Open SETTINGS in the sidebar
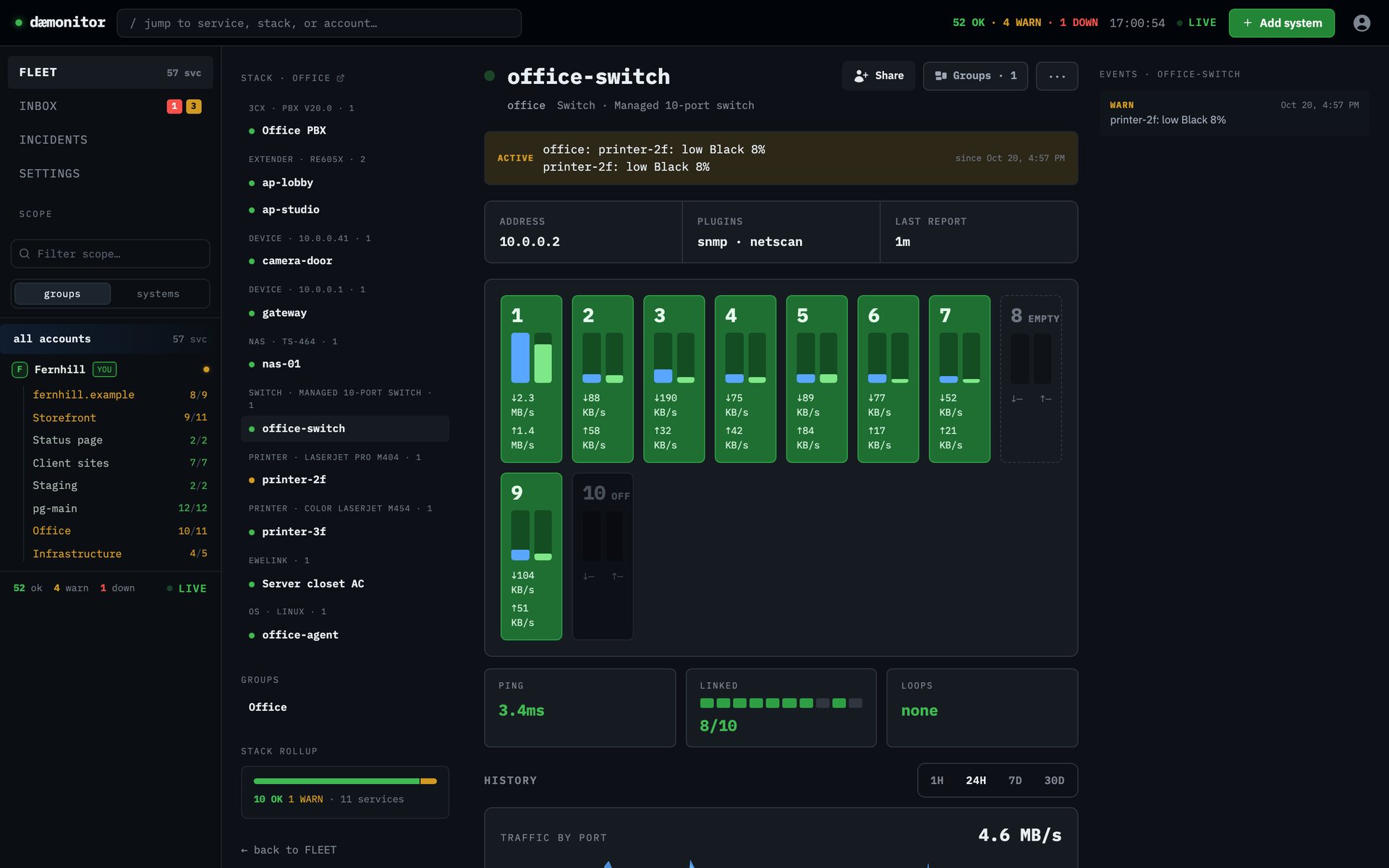 coord(110,174)
